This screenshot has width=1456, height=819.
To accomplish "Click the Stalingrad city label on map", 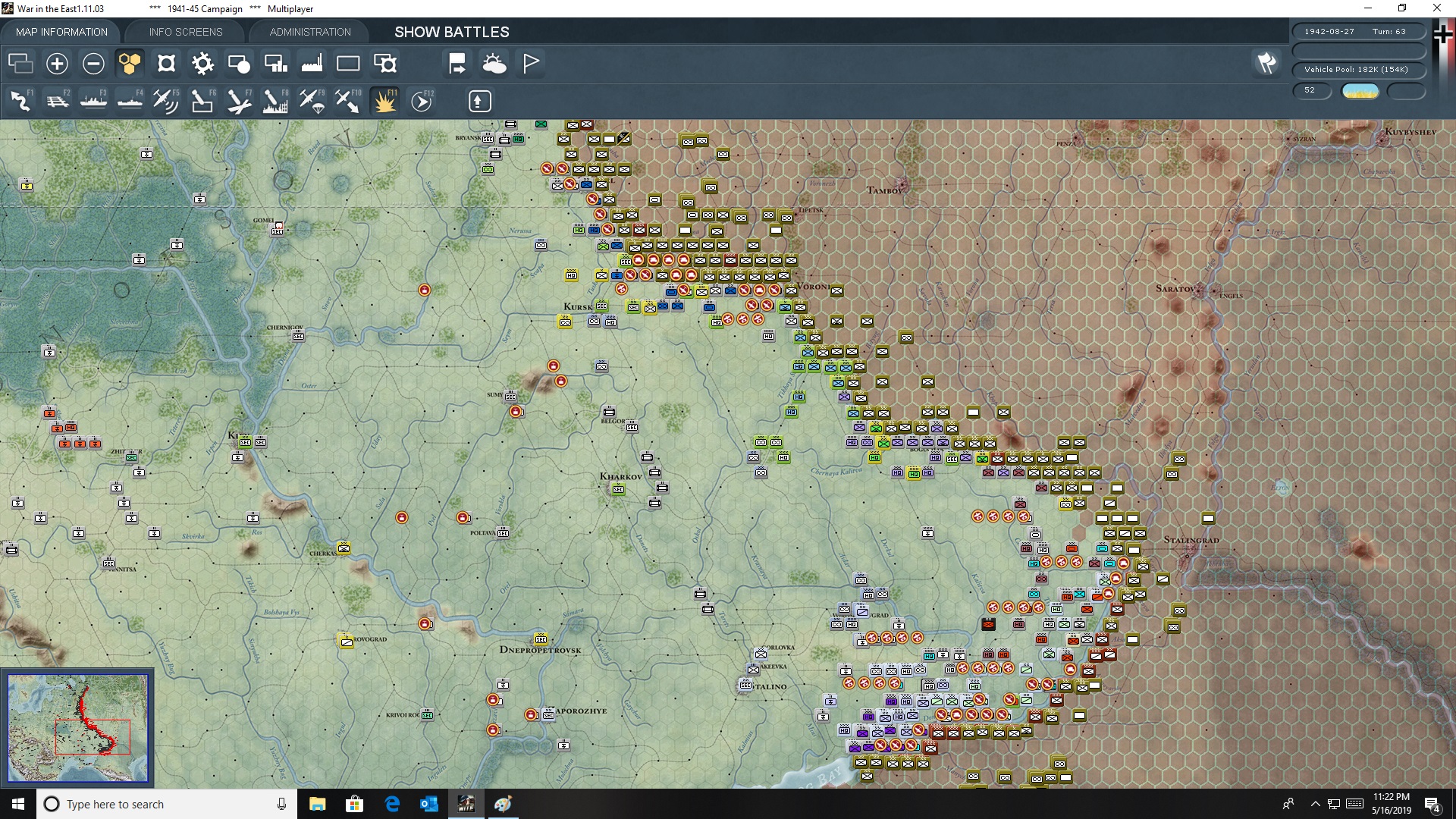I will [1191, 540].
